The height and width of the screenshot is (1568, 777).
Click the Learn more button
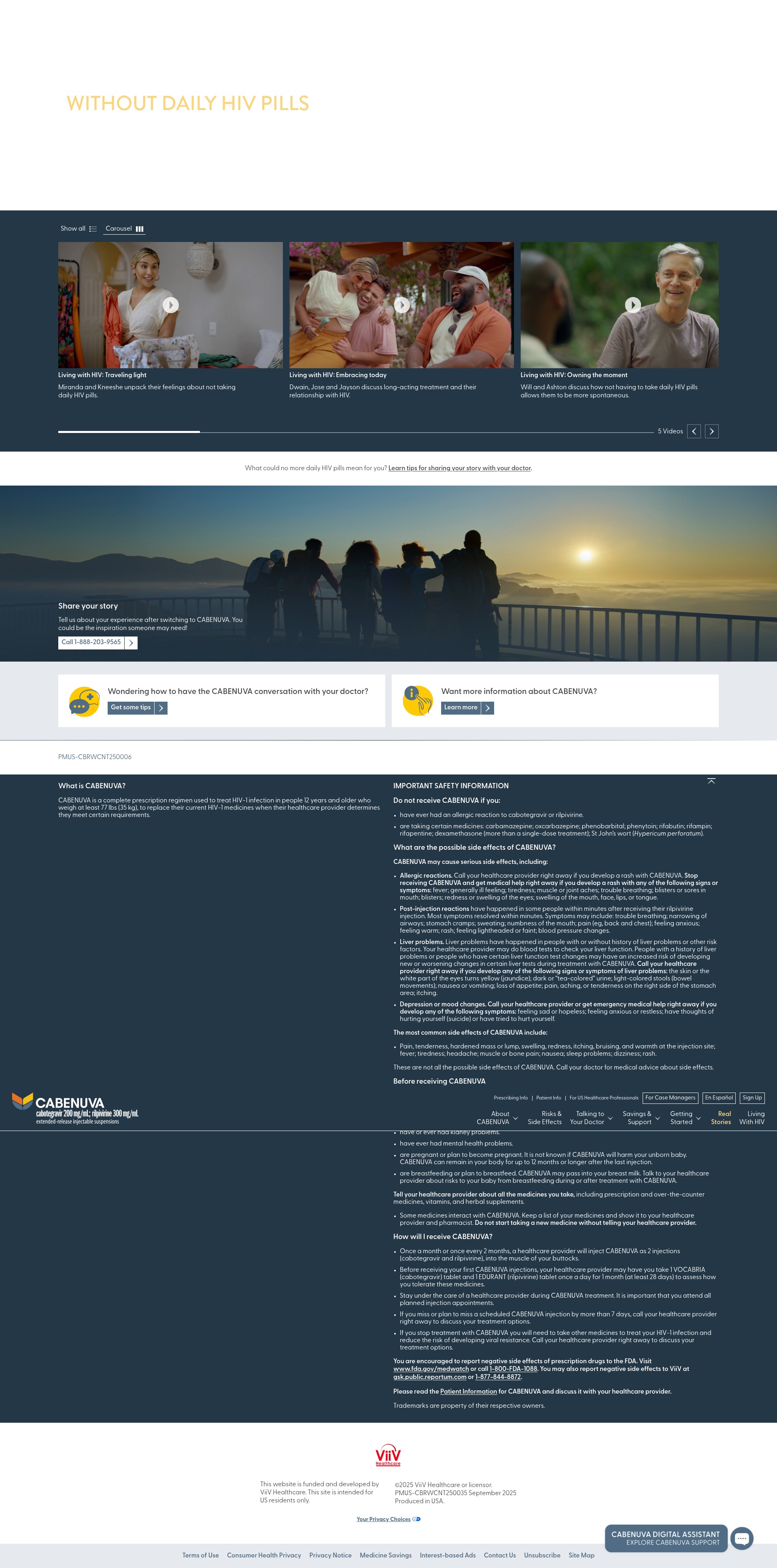tap(467, 708)
